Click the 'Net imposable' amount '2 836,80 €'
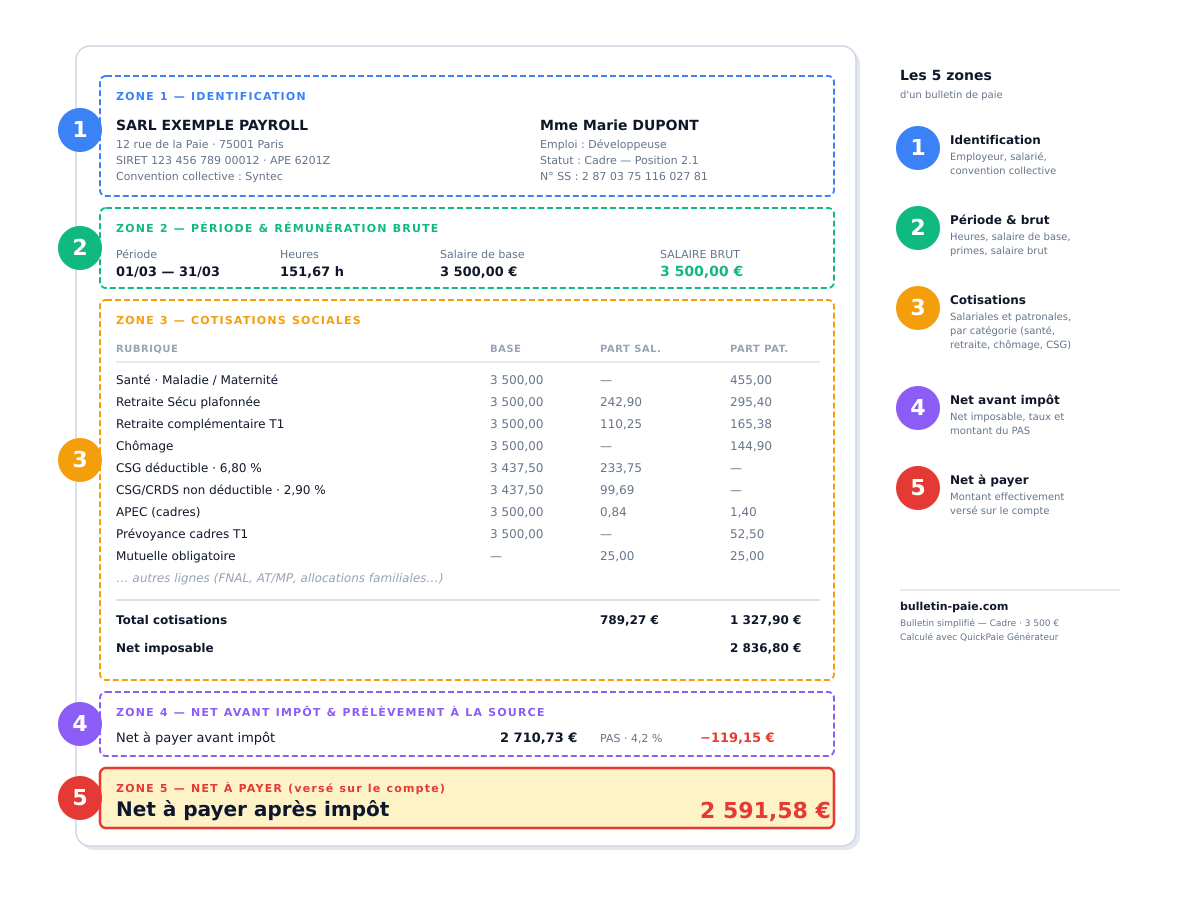This screenshot has width=1200, height=900. coord(766,648)
